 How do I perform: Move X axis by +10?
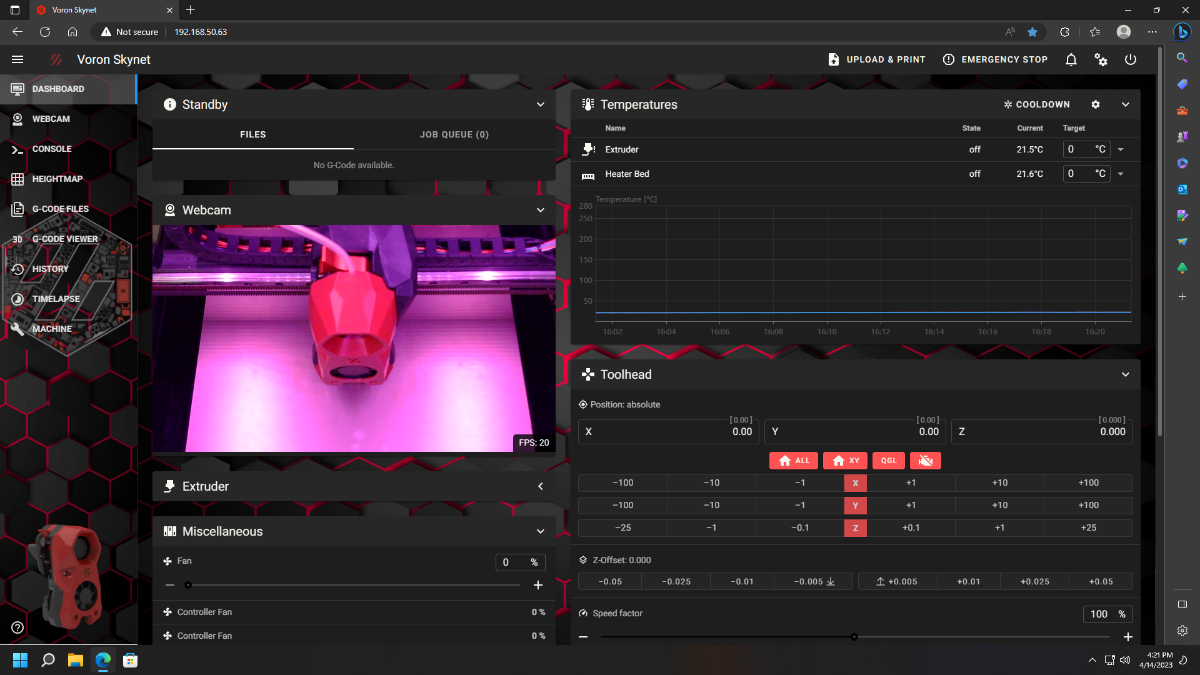point(1000,482)
